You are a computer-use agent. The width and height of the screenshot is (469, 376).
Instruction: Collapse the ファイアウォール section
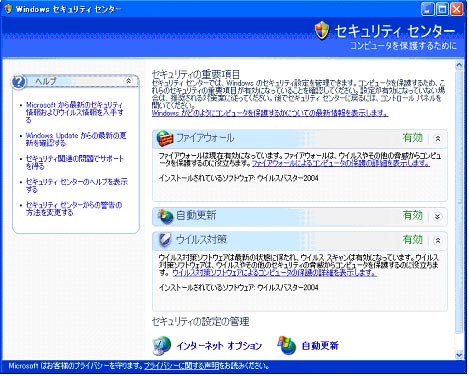click(438, 138)
